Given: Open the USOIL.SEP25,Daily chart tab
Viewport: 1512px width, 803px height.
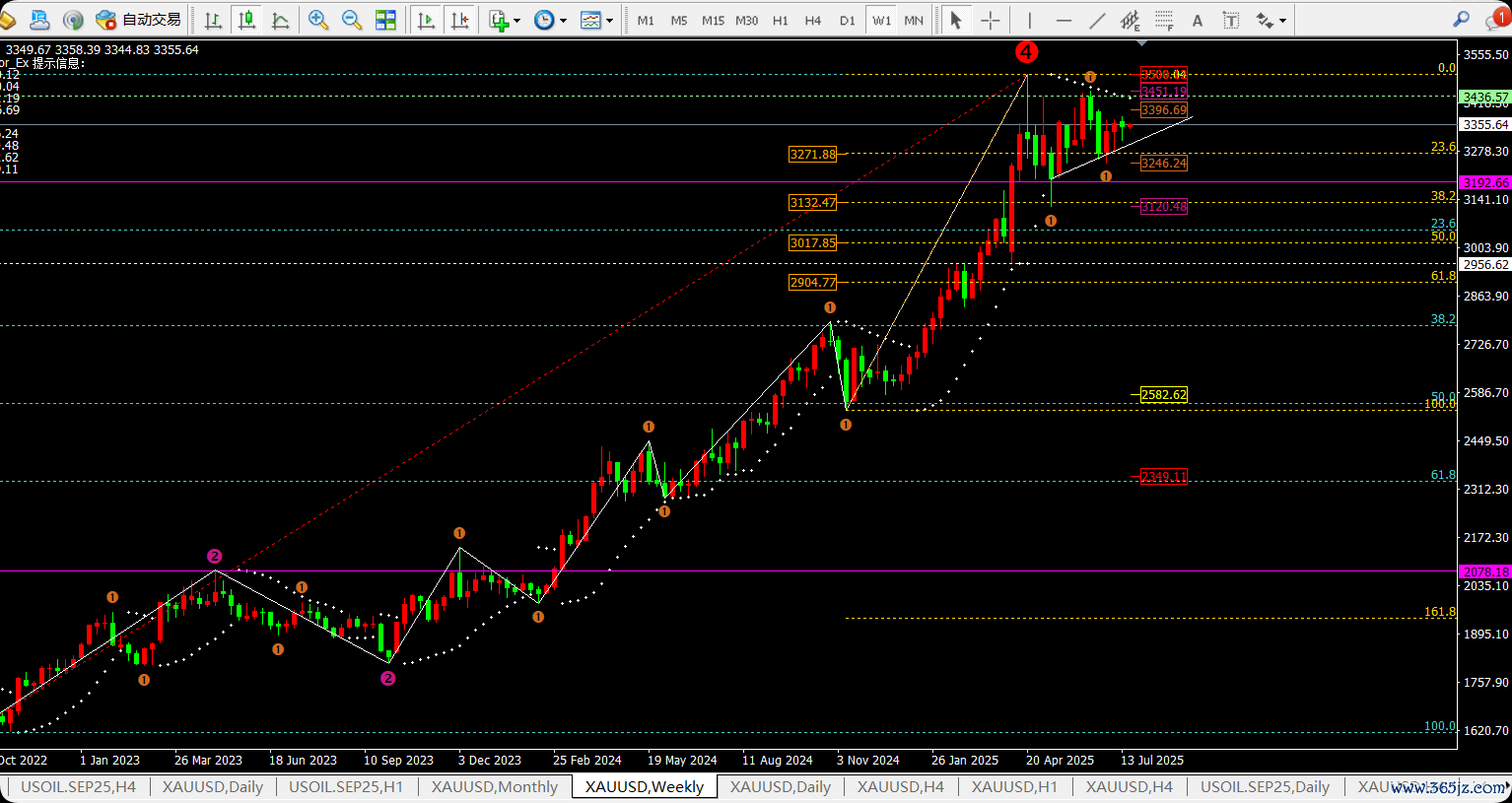Looking at the screenshot, I should click(x=1265, y=786).
